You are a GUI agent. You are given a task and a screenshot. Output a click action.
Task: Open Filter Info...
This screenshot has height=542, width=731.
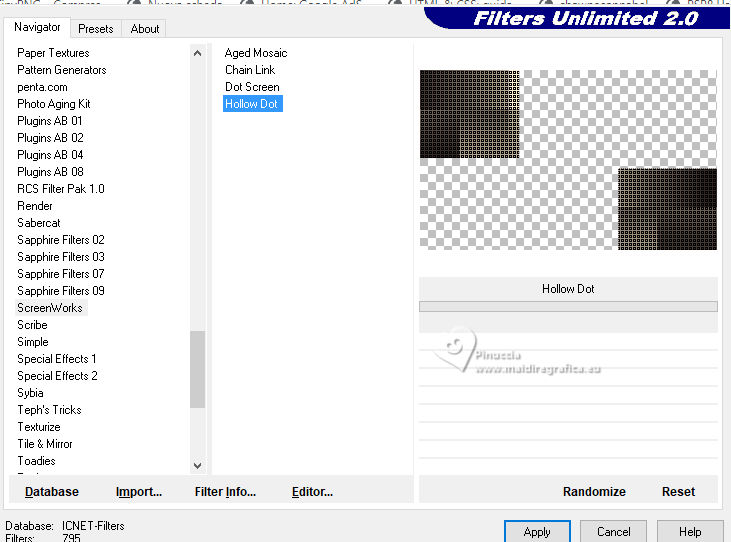[225, 492]
